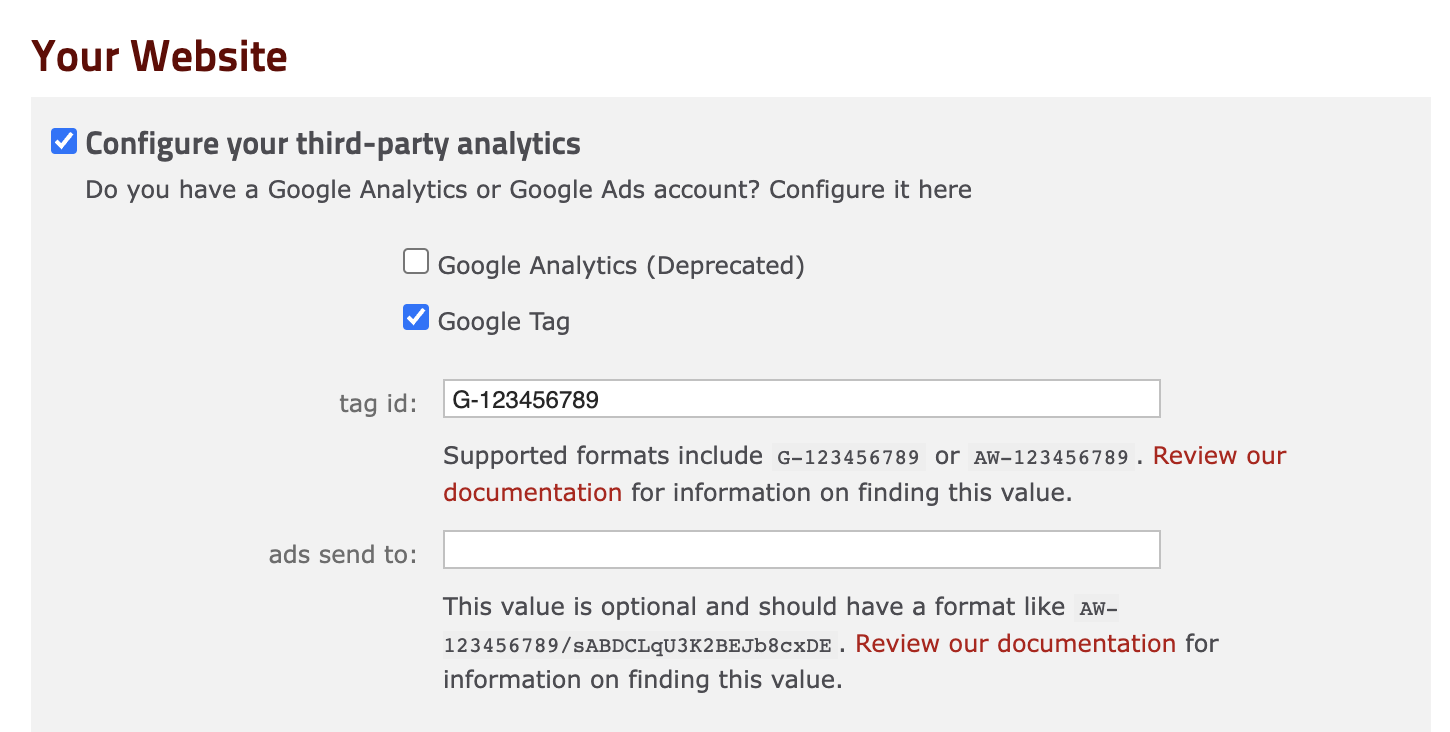
Task: Enable the Google Analytics (Deprecated) checkbox
Action: click(416, 262)
